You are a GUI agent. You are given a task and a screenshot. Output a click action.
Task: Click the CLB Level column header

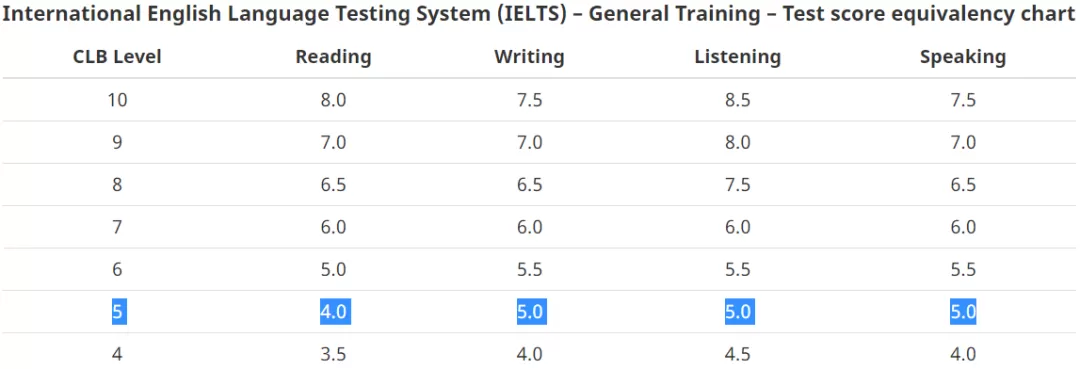(117, 56)
